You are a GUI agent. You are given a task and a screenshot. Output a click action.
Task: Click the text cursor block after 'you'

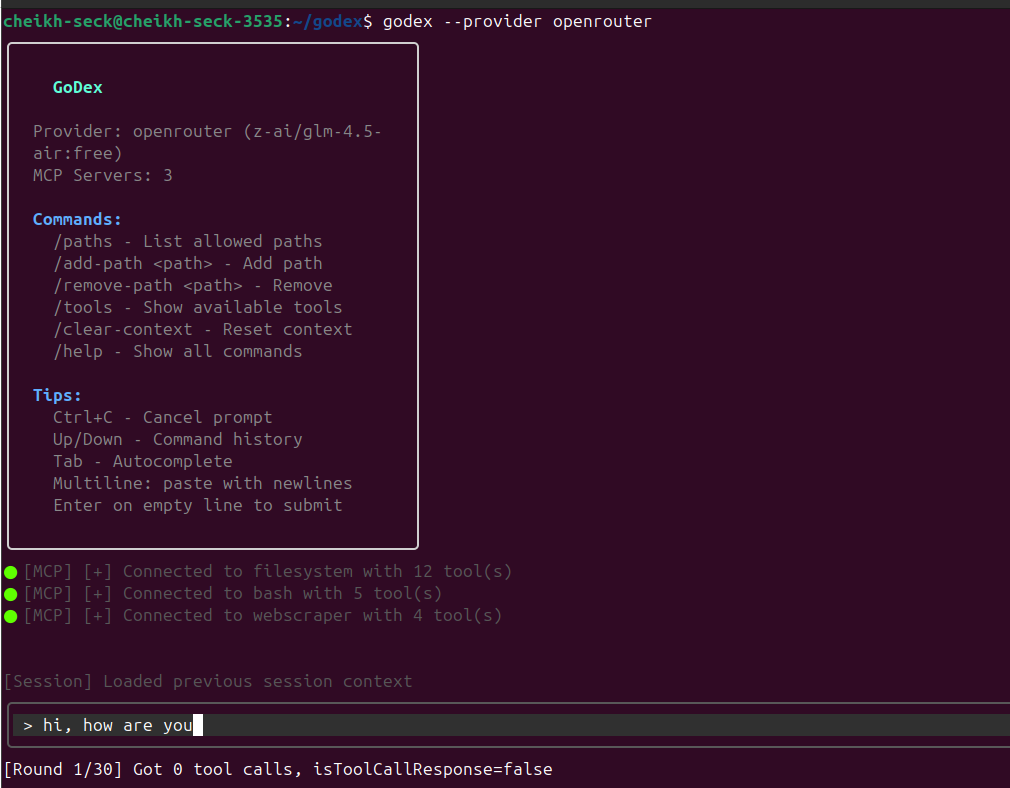198,725
